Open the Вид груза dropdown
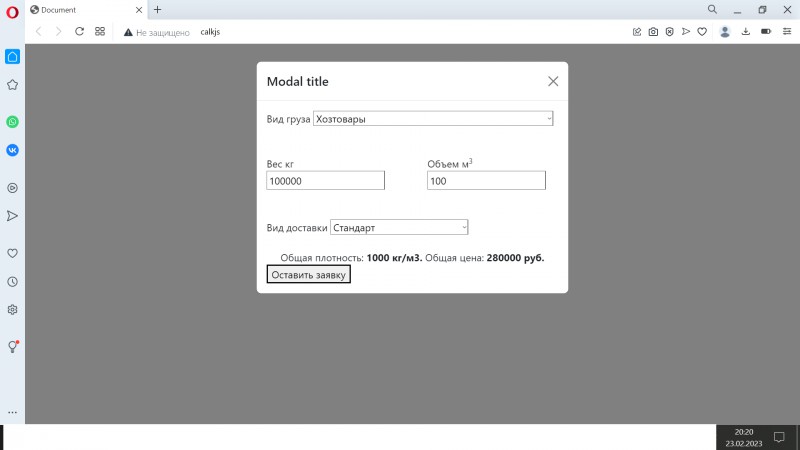The width and height of the screenshot is (800, 450). point(433,119)
